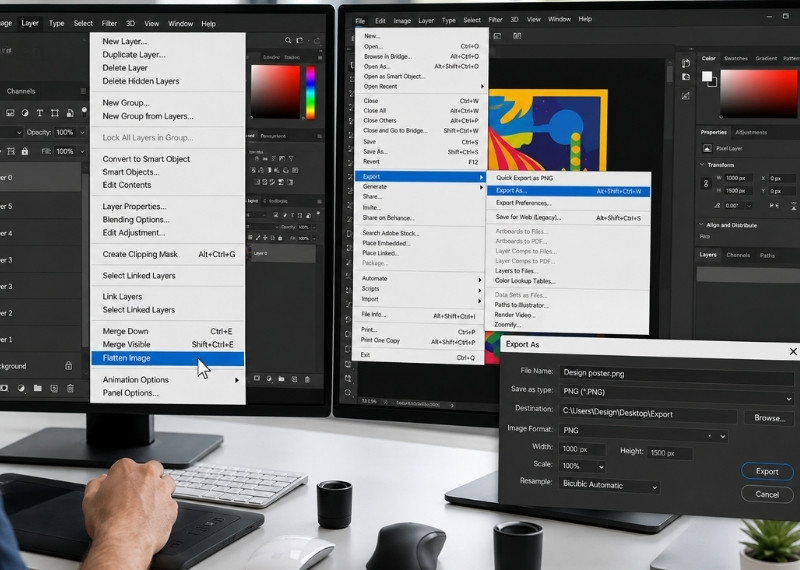Switch to the Swatches tab
The image size is (800, 570).
(736, 59)
